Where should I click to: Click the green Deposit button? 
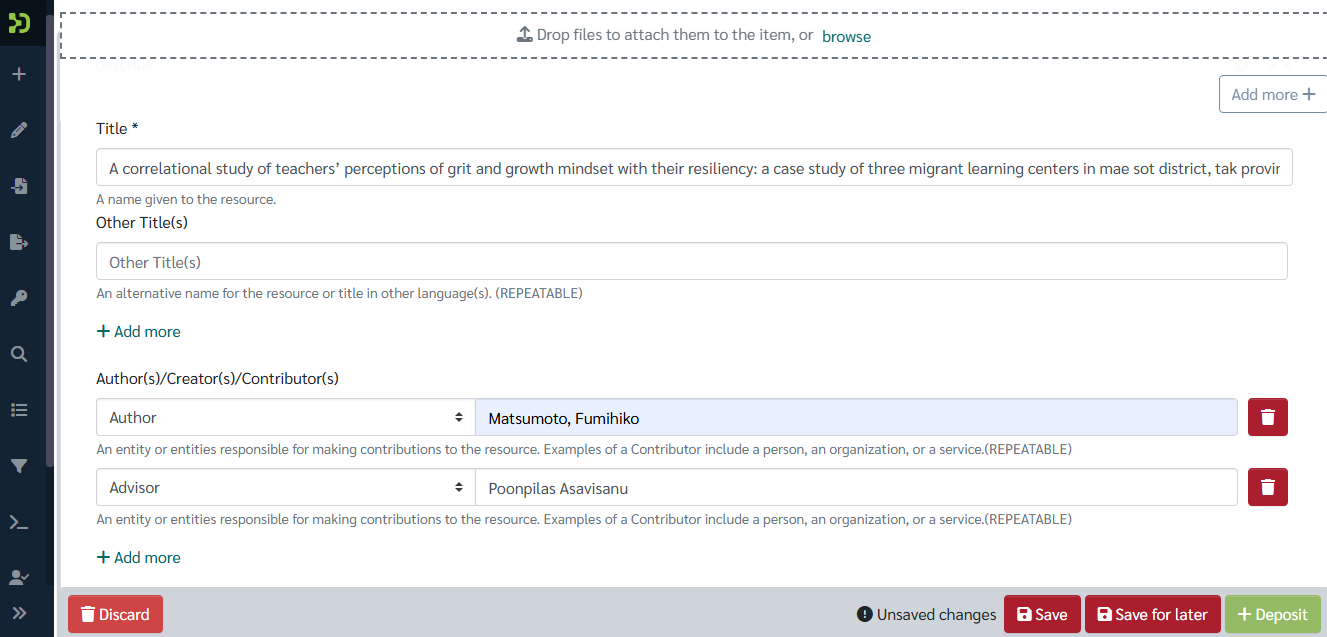1273,614
